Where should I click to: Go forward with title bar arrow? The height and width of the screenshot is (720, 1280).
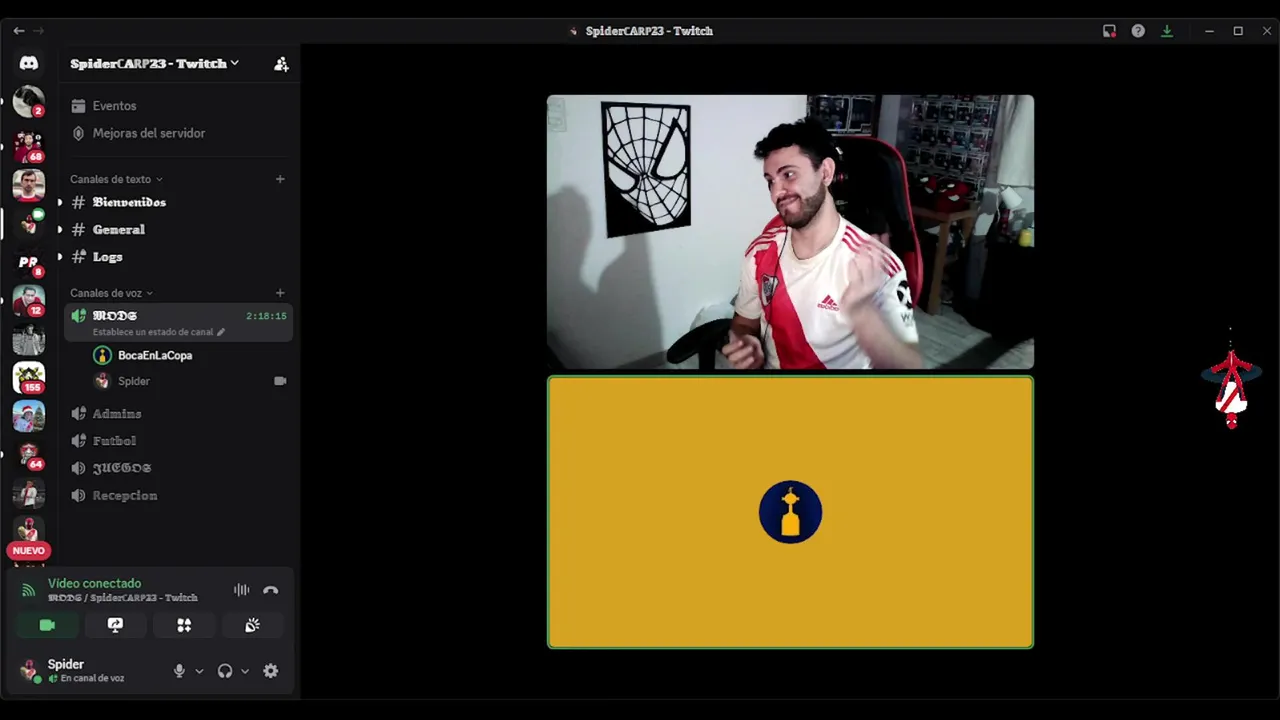click(39, 31)
